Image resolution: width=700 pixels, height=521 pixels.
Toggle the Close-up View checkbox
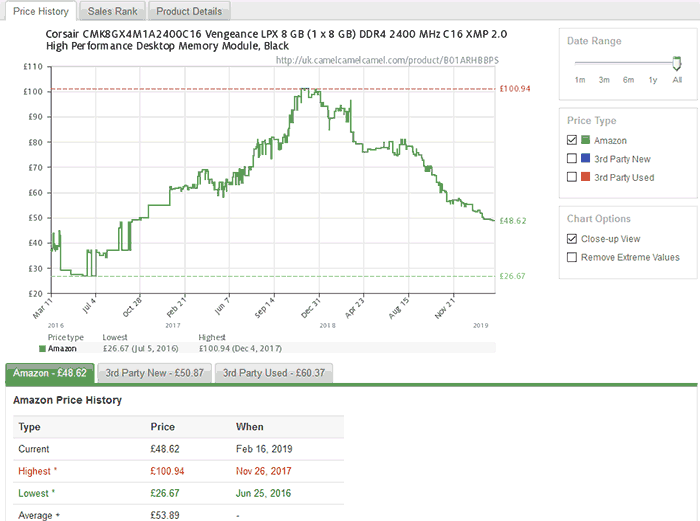pyautogui.click(x=572, y=239)
